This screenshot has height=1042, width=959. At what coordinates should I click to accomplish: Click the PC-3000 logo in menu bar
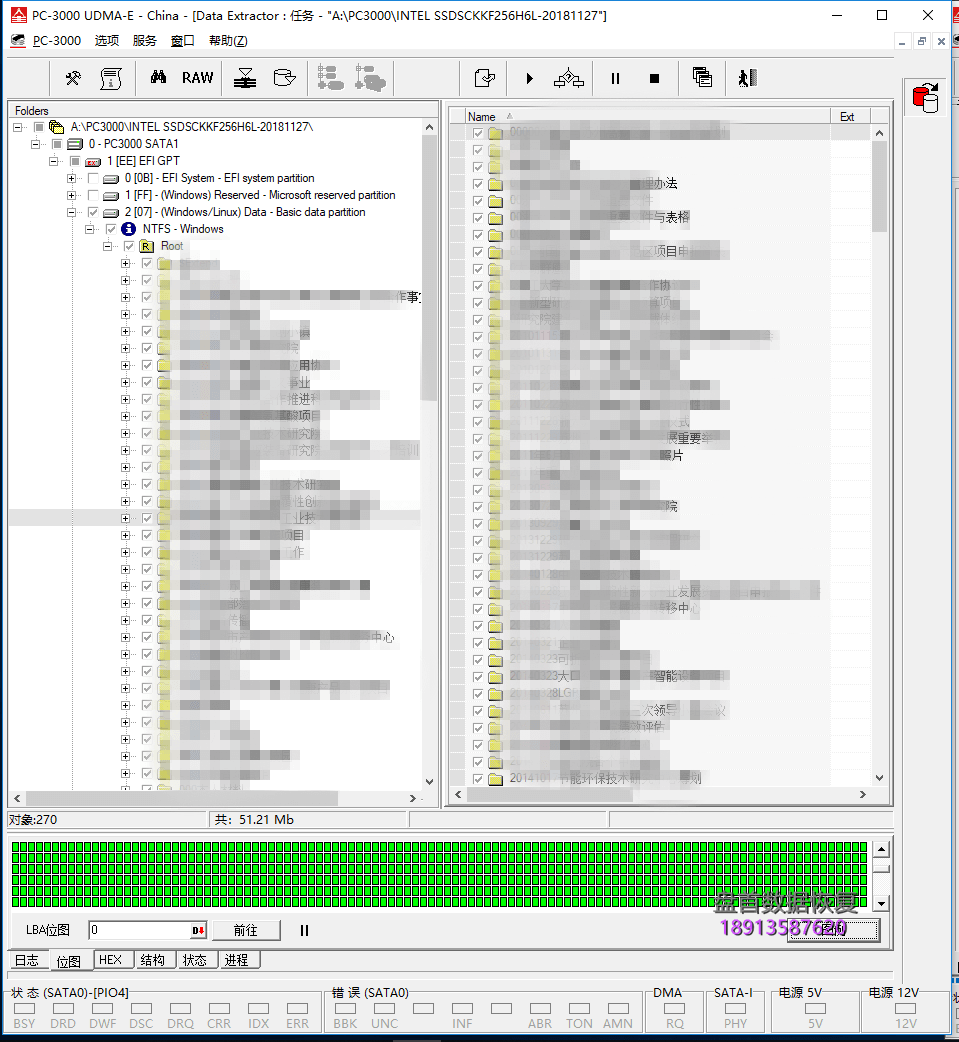[19, 41]
